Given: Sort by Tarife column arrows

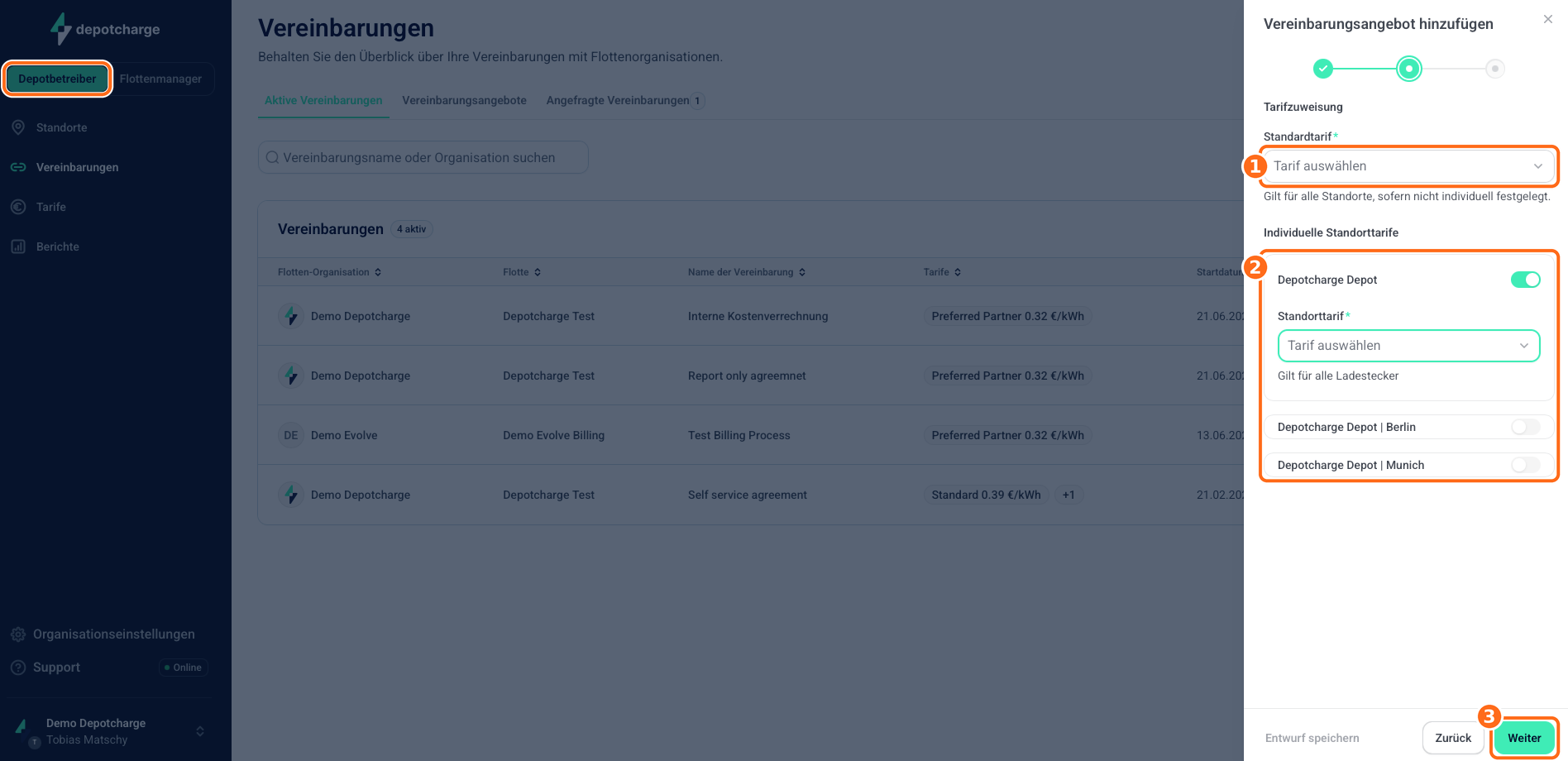Looking at the screenshot, I should [958, 272].
